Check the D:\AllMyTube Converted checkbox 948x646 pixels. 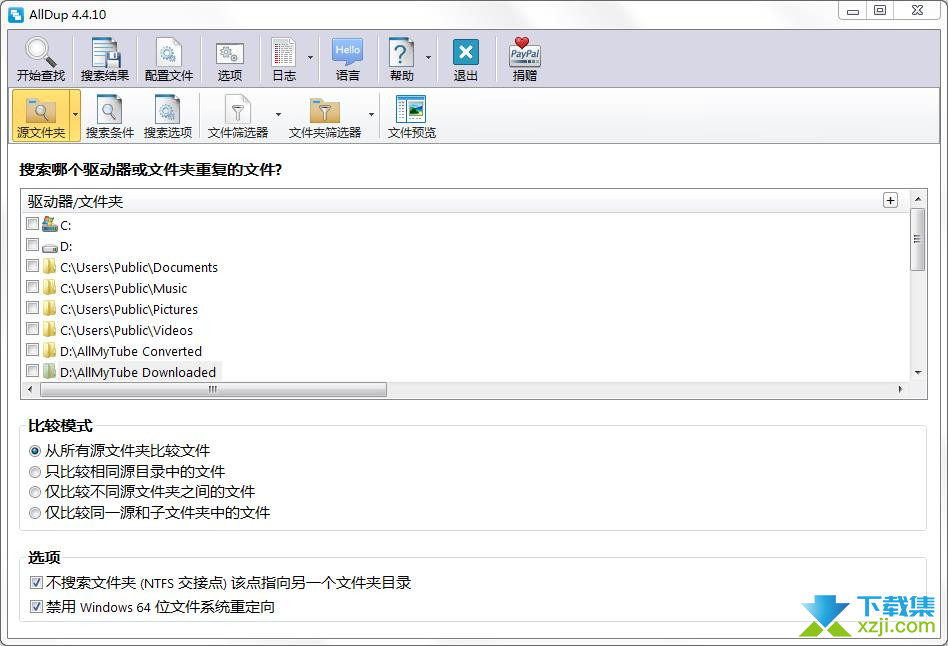click(x=33, y=350)
